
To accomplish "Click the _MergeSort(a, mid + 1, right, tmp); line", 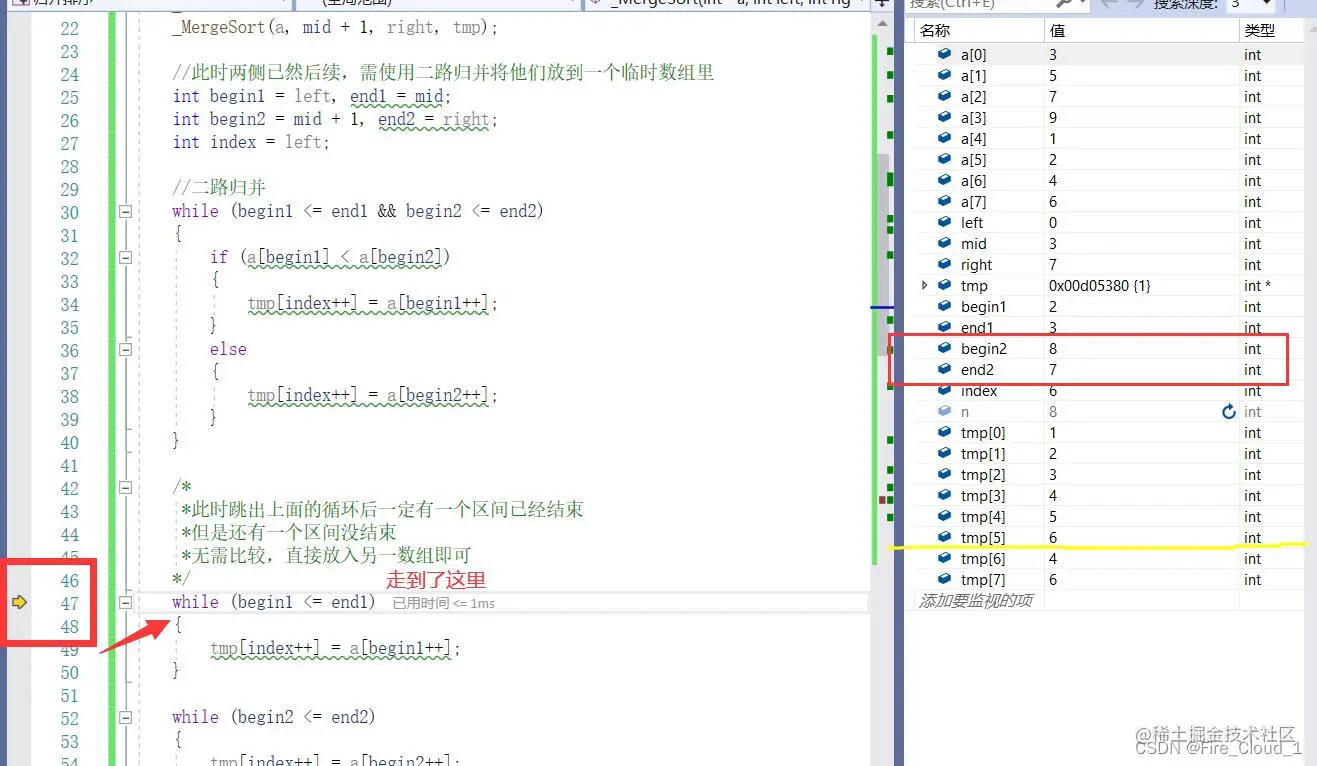I will coord(335,27).
